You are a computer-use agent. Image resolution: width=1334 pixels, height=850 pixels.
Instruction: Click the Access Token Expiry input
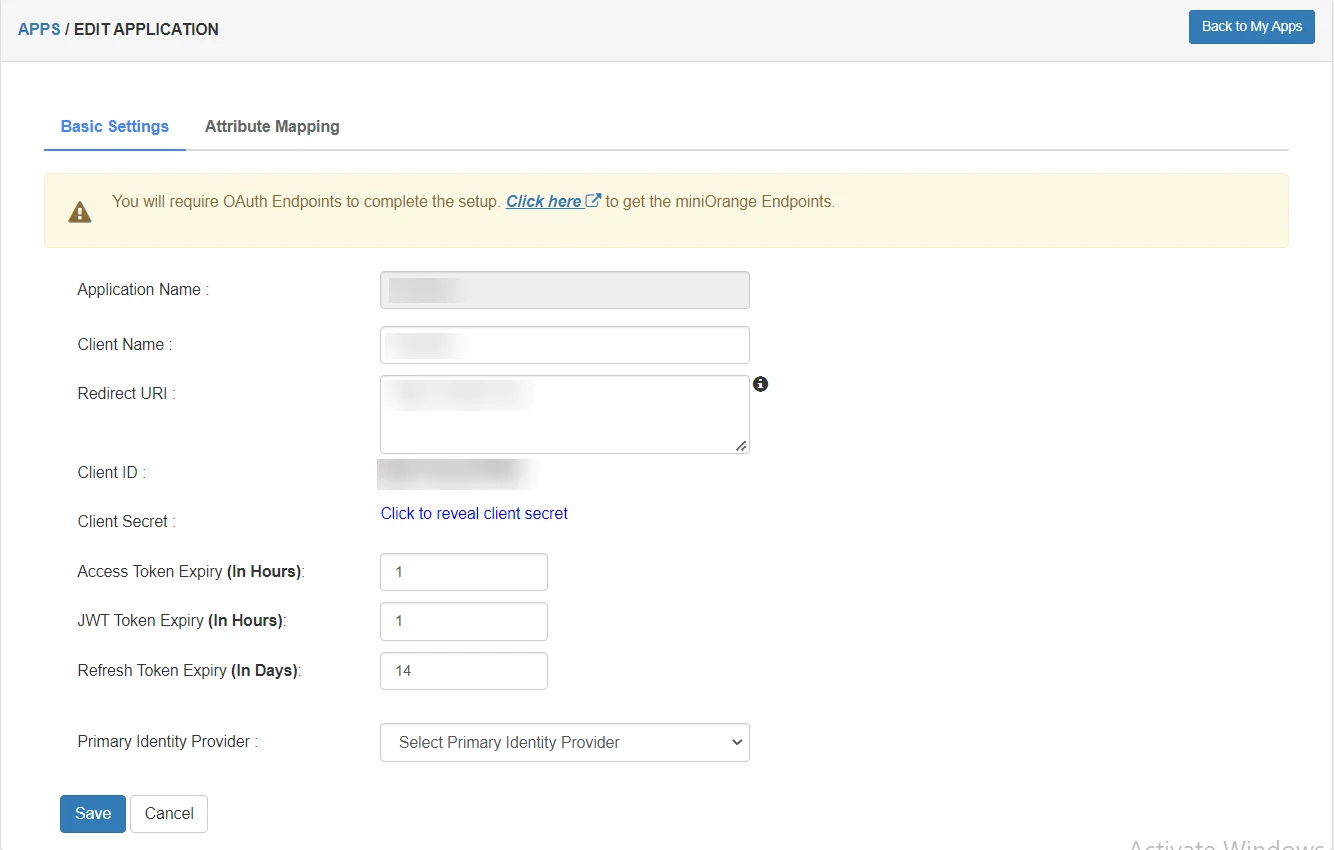click(463, 572)
